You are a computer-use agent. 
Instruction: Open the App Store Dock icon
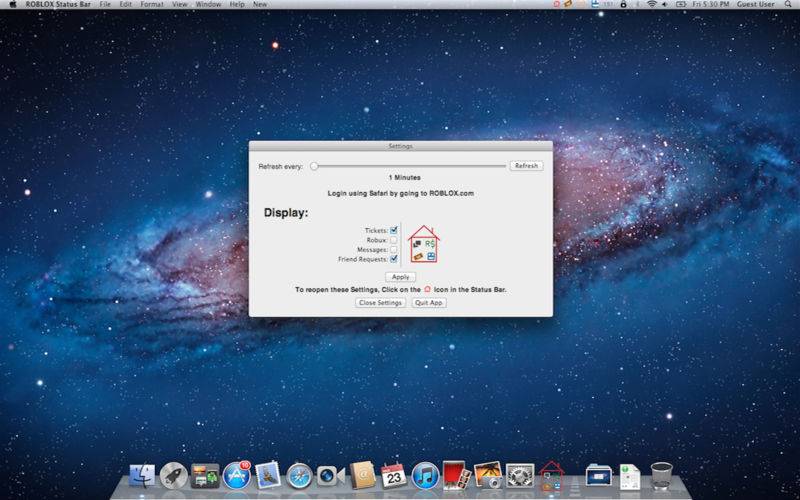237,476
